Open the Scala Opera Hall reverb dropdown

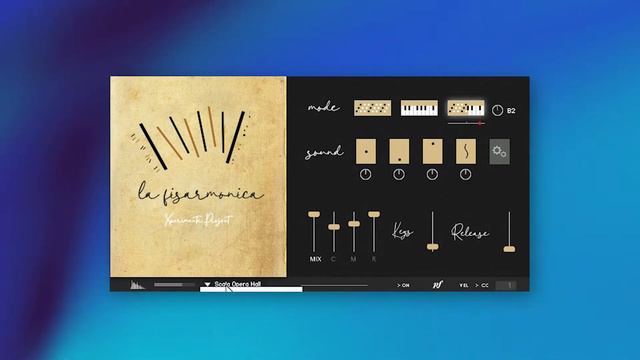233,284
